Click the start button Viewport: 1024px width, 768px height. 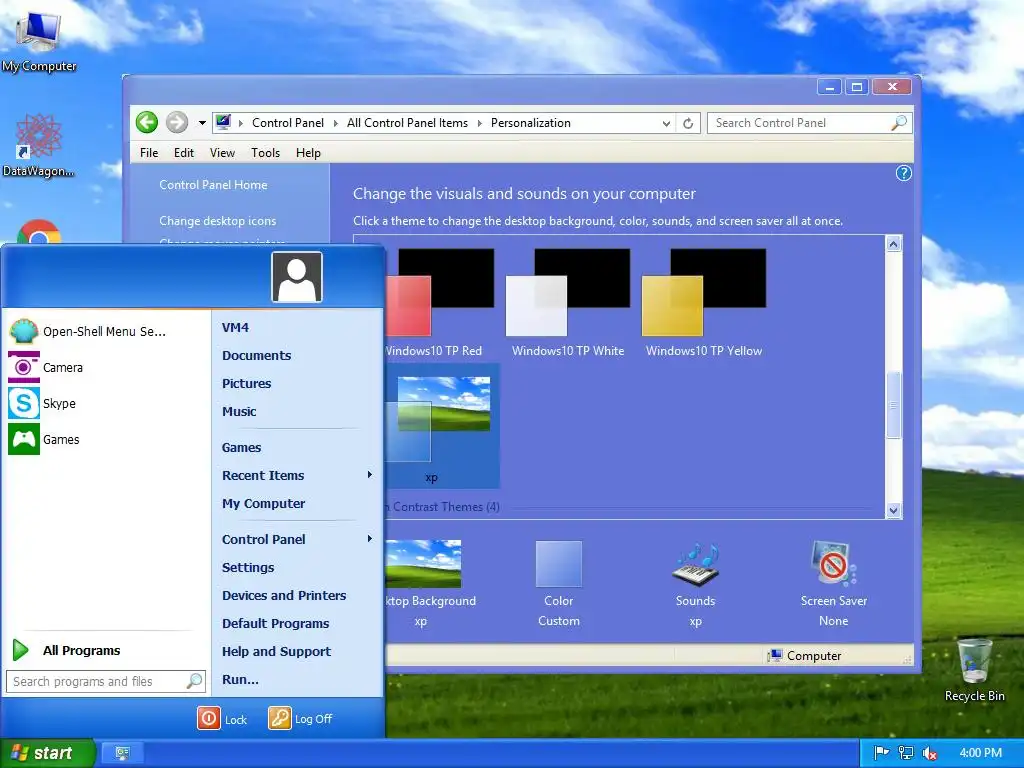(x=48, y=753)
